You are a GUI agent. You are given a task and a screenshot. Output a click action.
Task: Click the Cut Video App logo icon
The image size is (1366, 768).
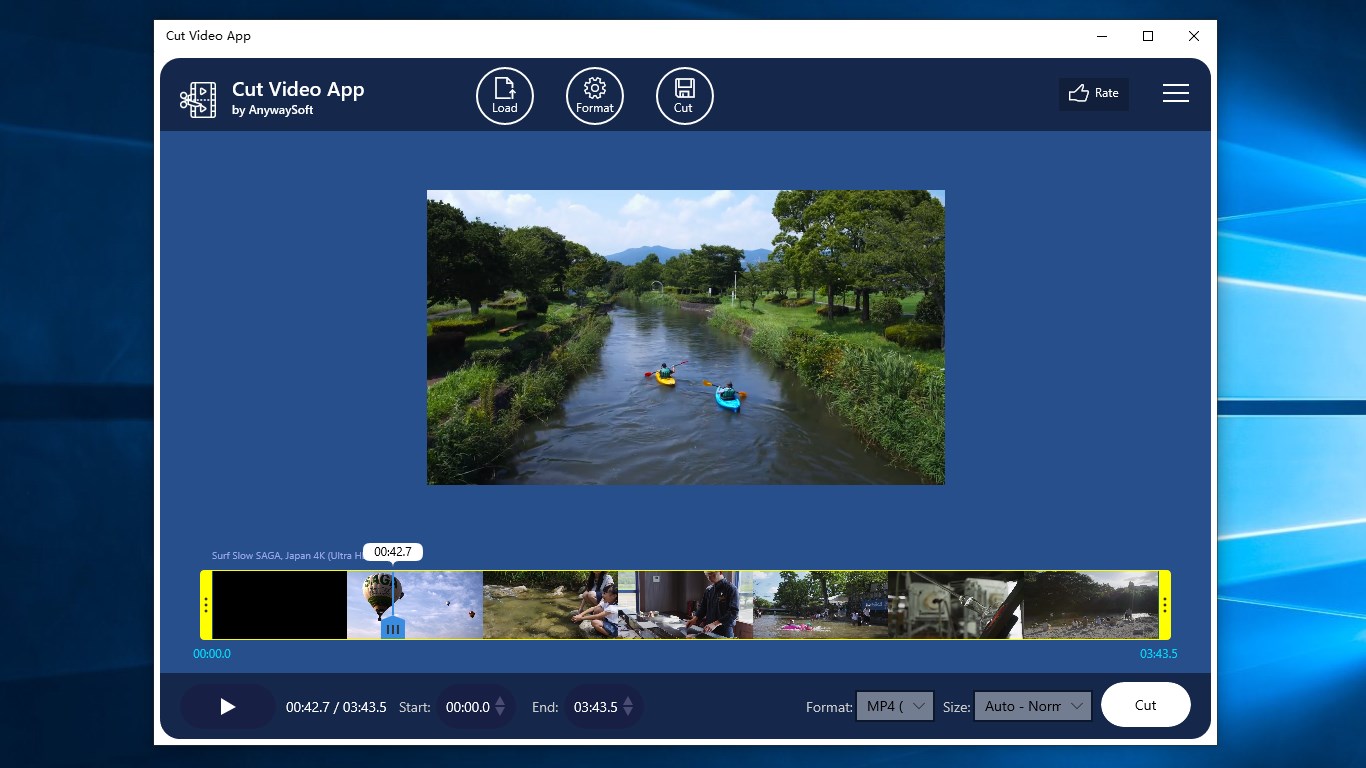click(197, 99)
